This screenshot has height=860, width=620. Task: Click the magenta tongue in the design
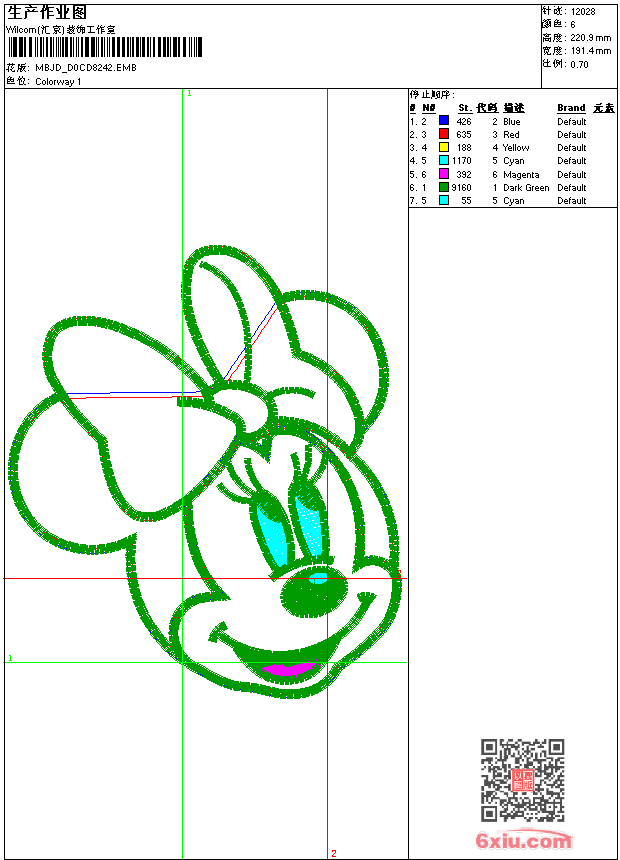click(289, 669)
